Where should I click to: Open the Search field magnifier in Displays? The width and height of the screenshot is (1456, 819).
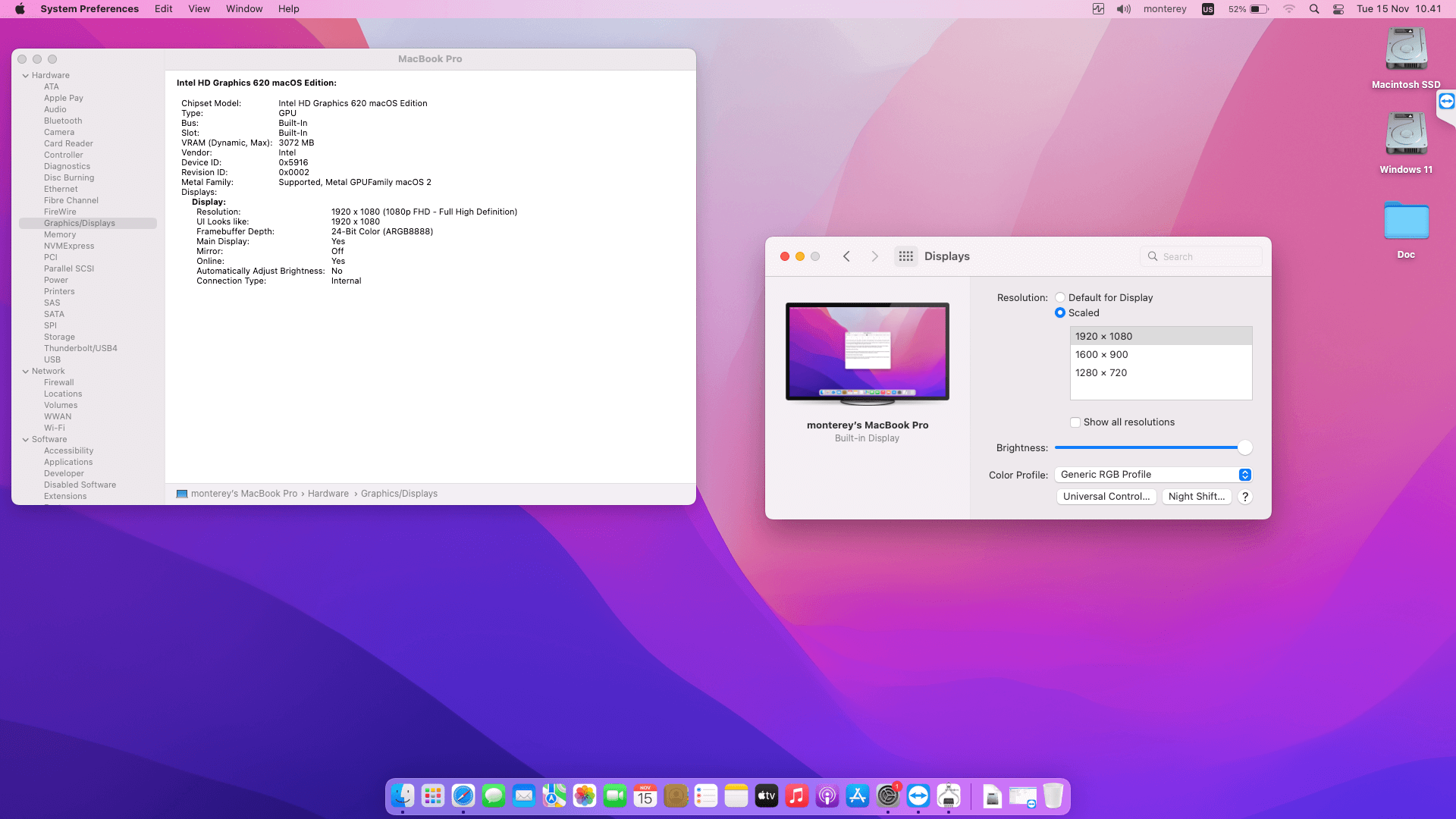(x=1152, y=256)
